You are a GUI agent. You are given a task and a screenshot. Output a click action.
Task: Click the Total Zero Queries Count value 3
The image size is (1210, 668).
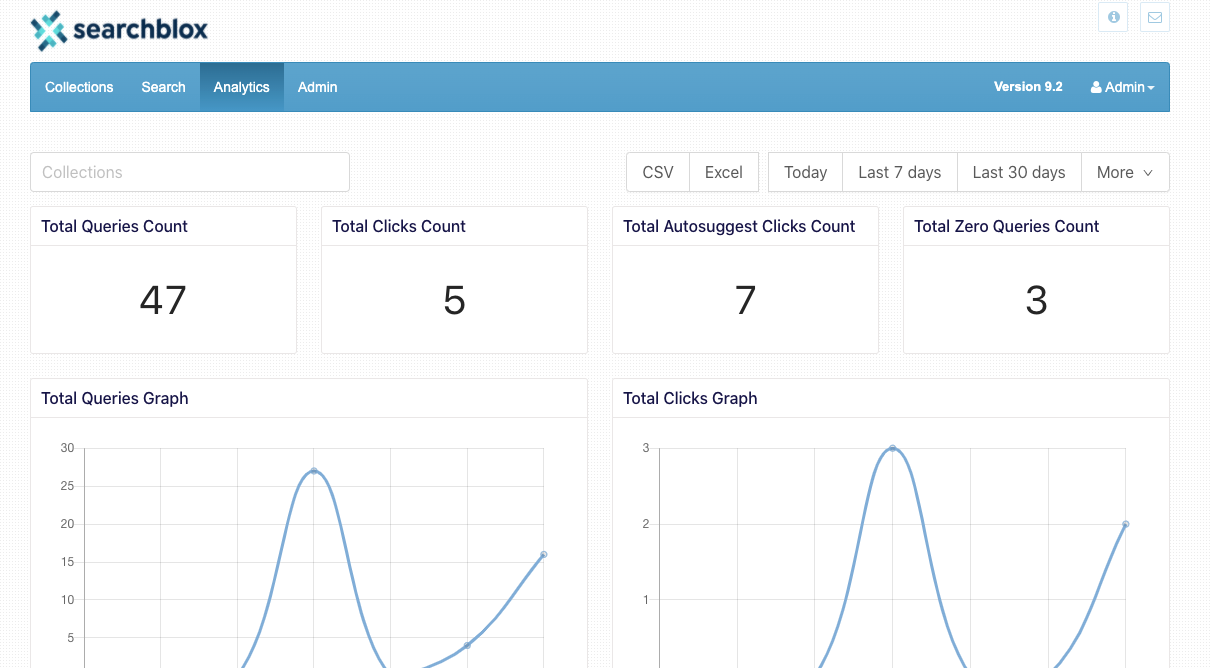click(x=1036, y=300)
